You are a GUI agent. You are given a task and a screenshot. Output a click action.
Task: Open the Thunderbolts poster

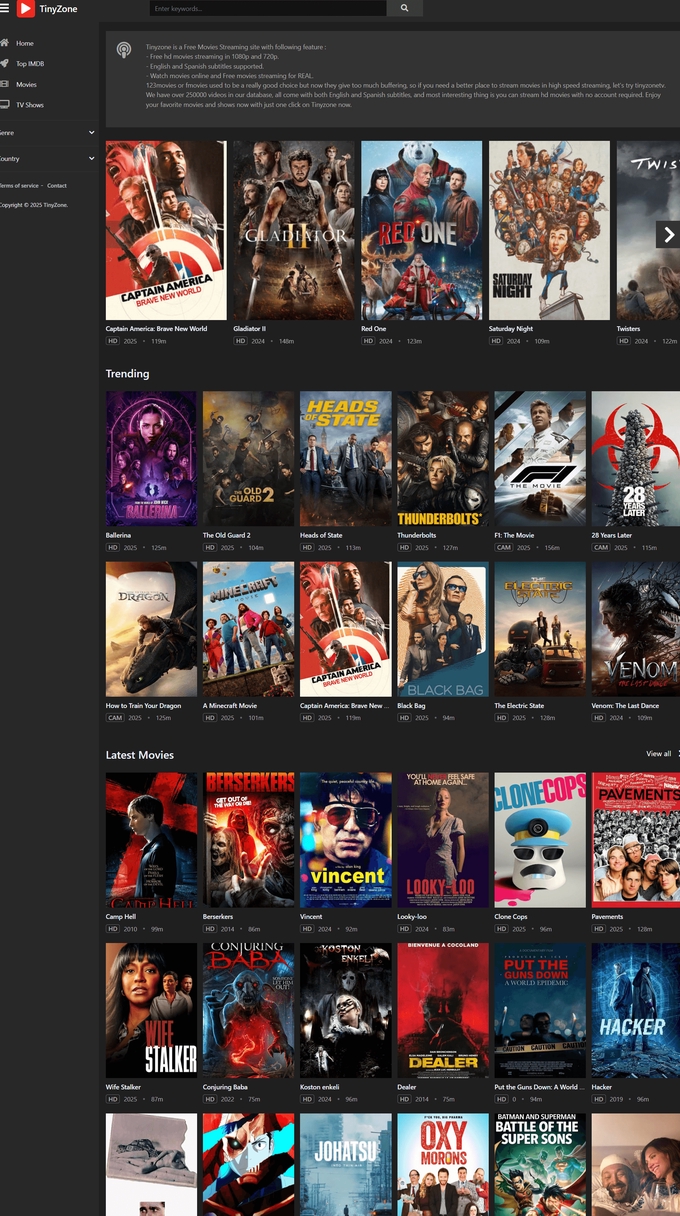pos(442,459)
